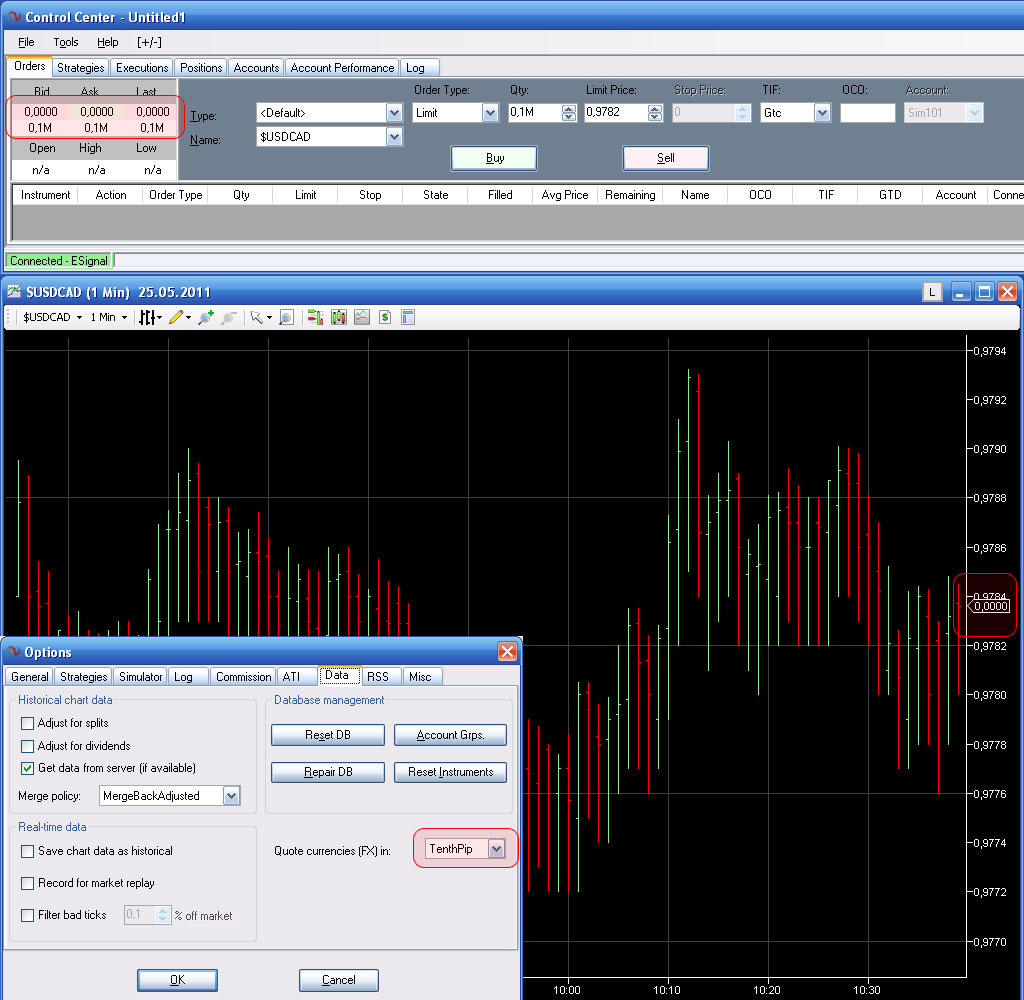Click the pointer cursor tool icon
Viewport: 1024px width, 1000px height.
pyautogui.click(x=256, y=317)
